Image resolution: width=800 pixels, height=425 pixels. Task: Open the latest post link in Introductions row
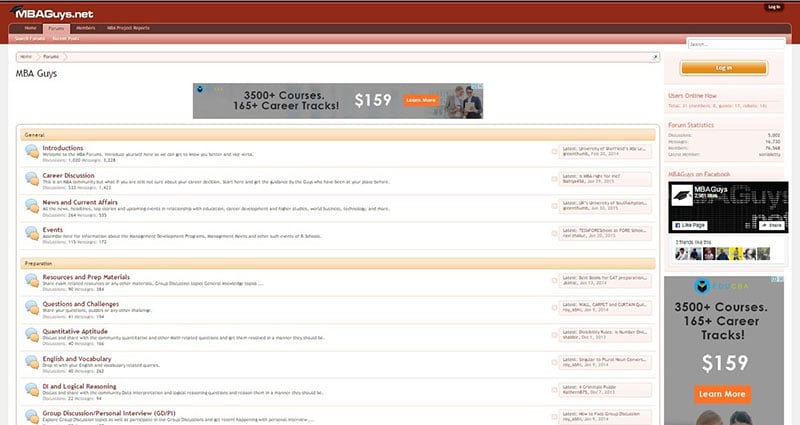(x=612, y=148)
